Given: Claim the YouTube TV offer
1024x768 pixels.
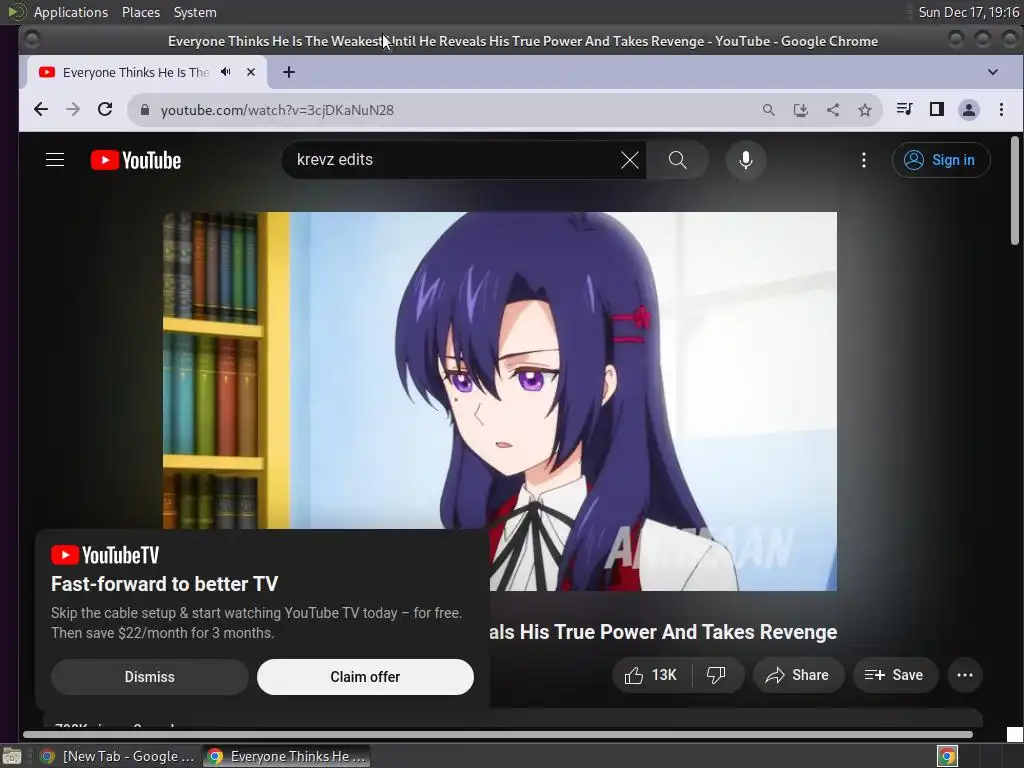Looking at the screenshot, I should pos(365,677).
